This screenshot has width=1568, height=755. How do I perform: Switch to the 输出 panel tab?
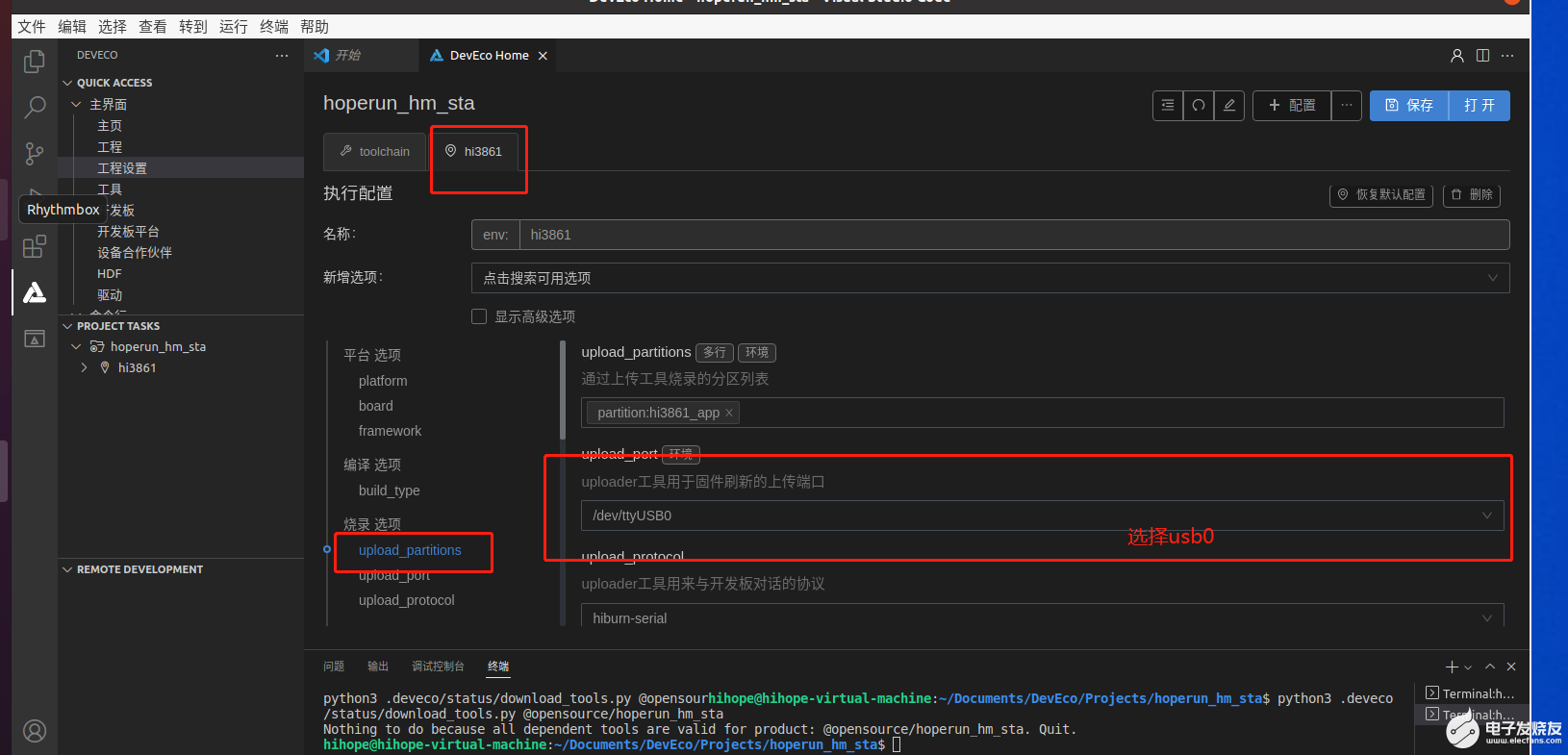click(378, 667)
